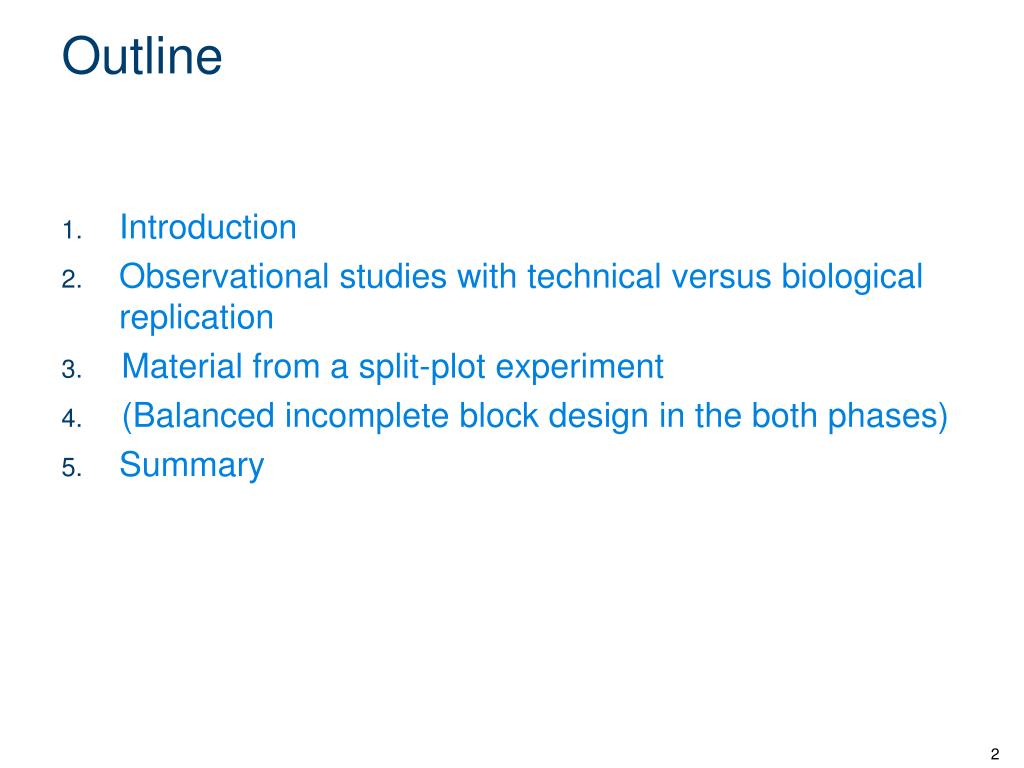The height and width of the screenshot is (768, 1024).
Task: Click the word 'technical' in item two
Action: point(594,276)
